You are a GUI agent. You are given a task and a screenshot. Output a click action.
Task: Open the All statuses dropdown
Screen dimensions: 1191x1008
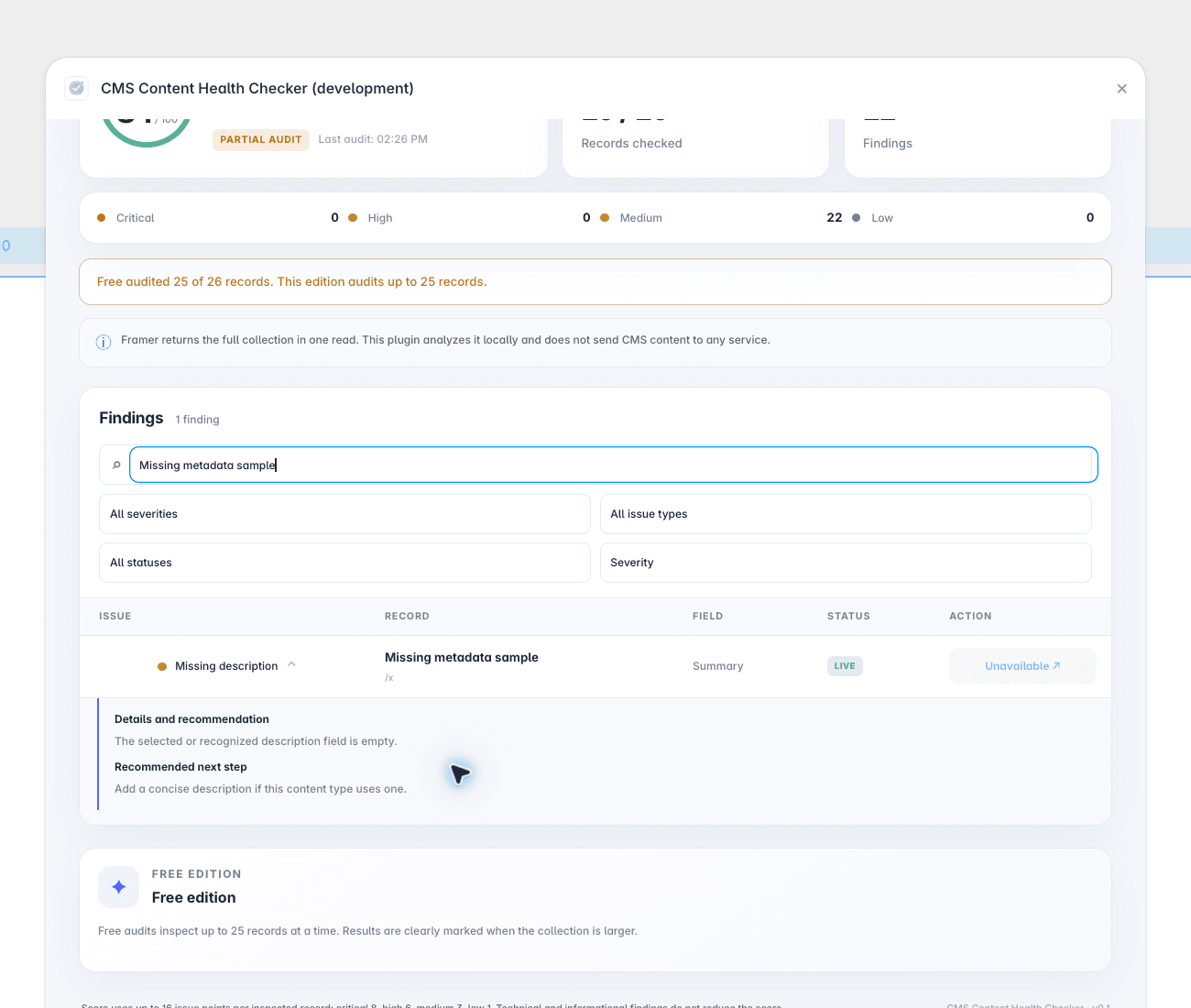(344, 563)
